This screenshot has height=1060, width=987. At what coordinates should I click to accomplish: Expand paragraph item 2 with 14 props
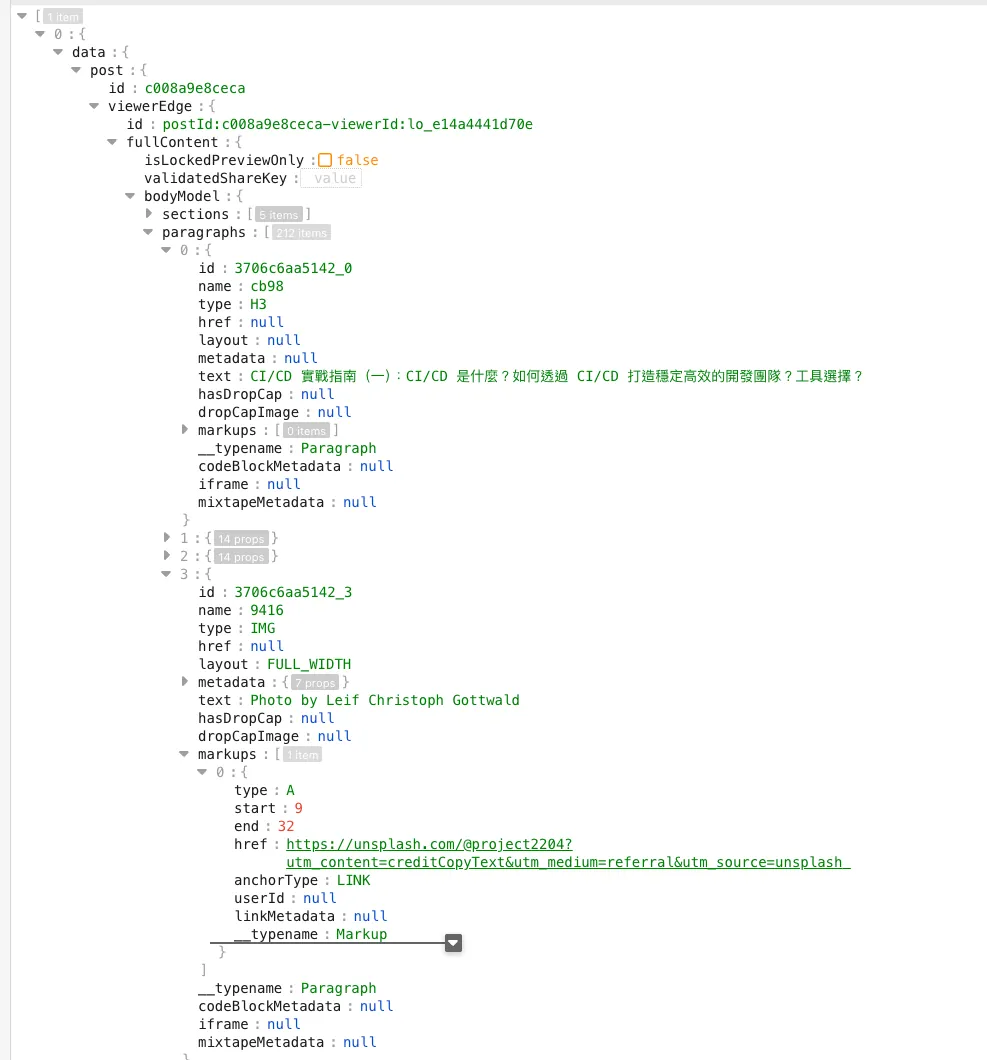tap(167, 556)
